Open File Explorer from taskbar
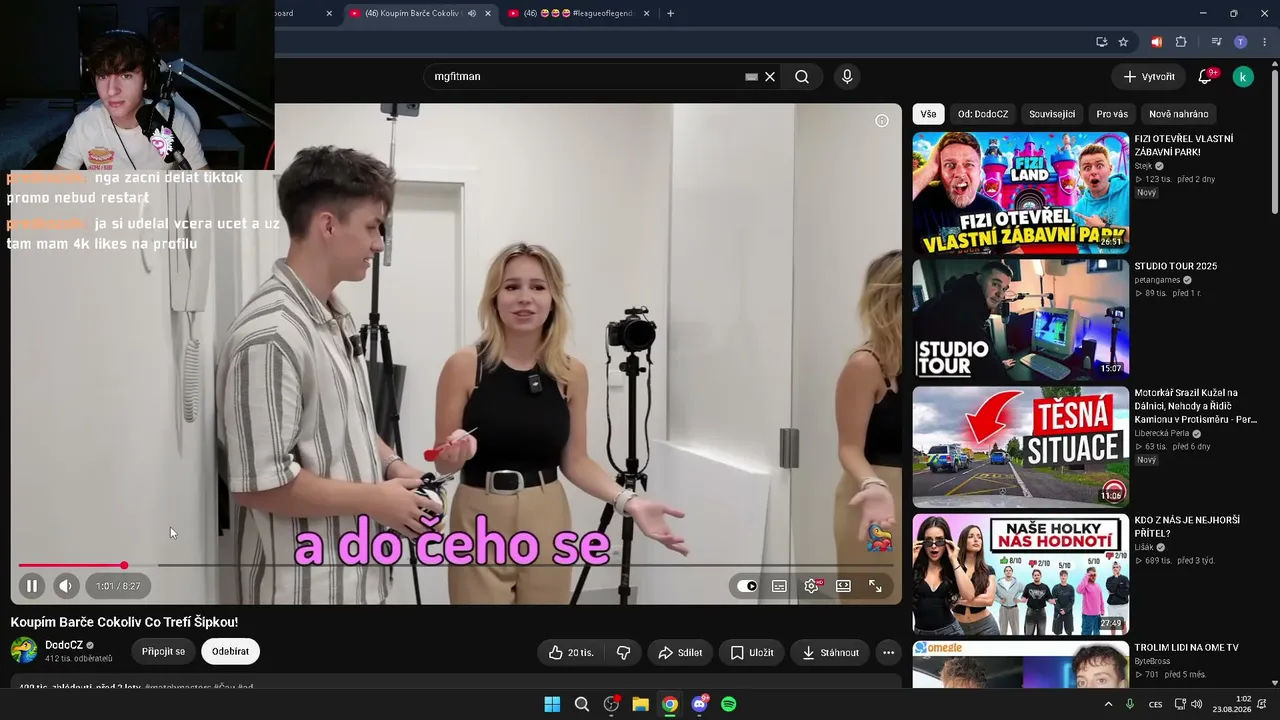The width and height of the screenshot is (1280, 720). (640, 704)
